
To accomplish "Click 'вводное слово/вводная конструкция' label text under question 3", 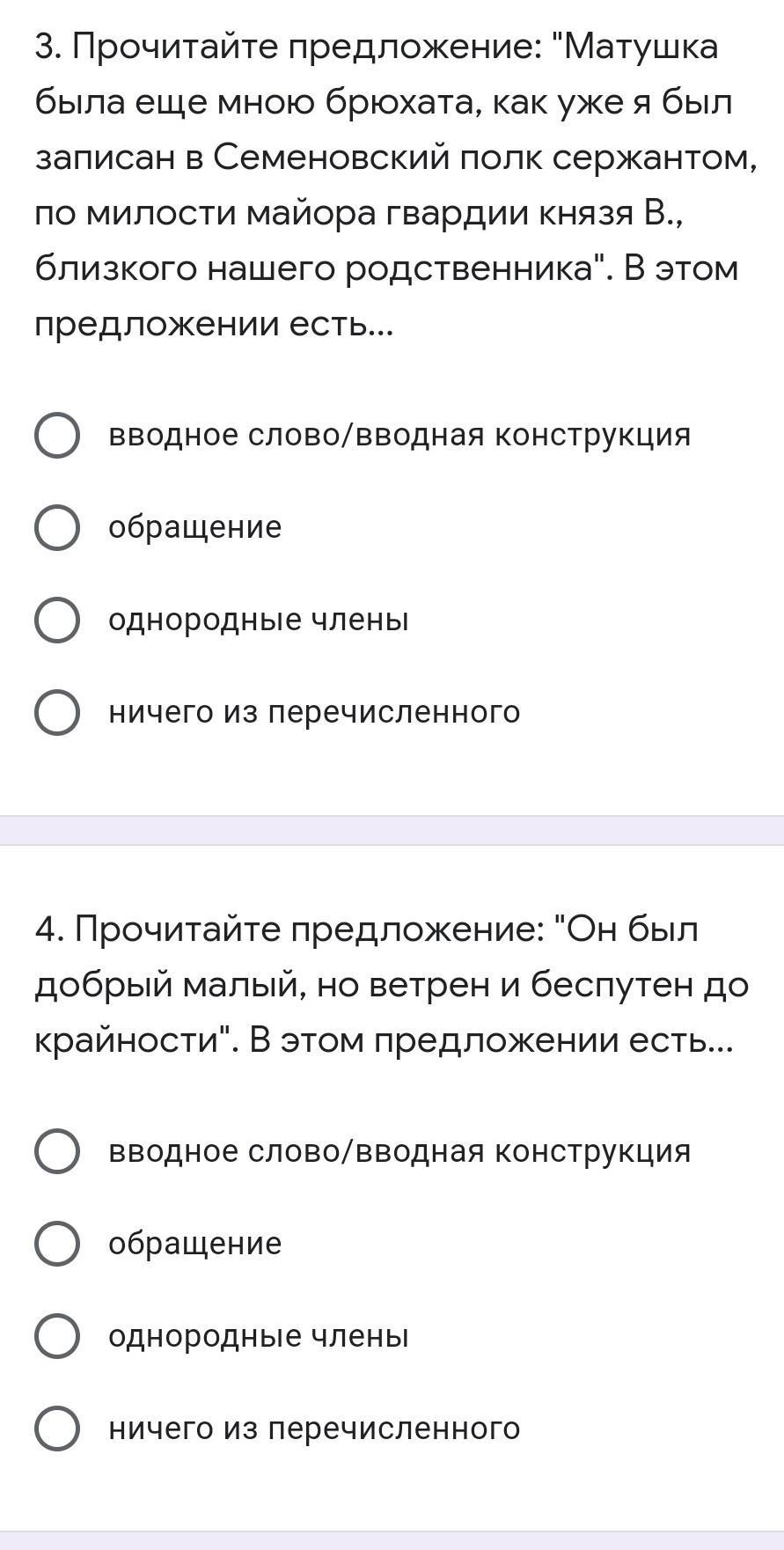I will [399, 435].
